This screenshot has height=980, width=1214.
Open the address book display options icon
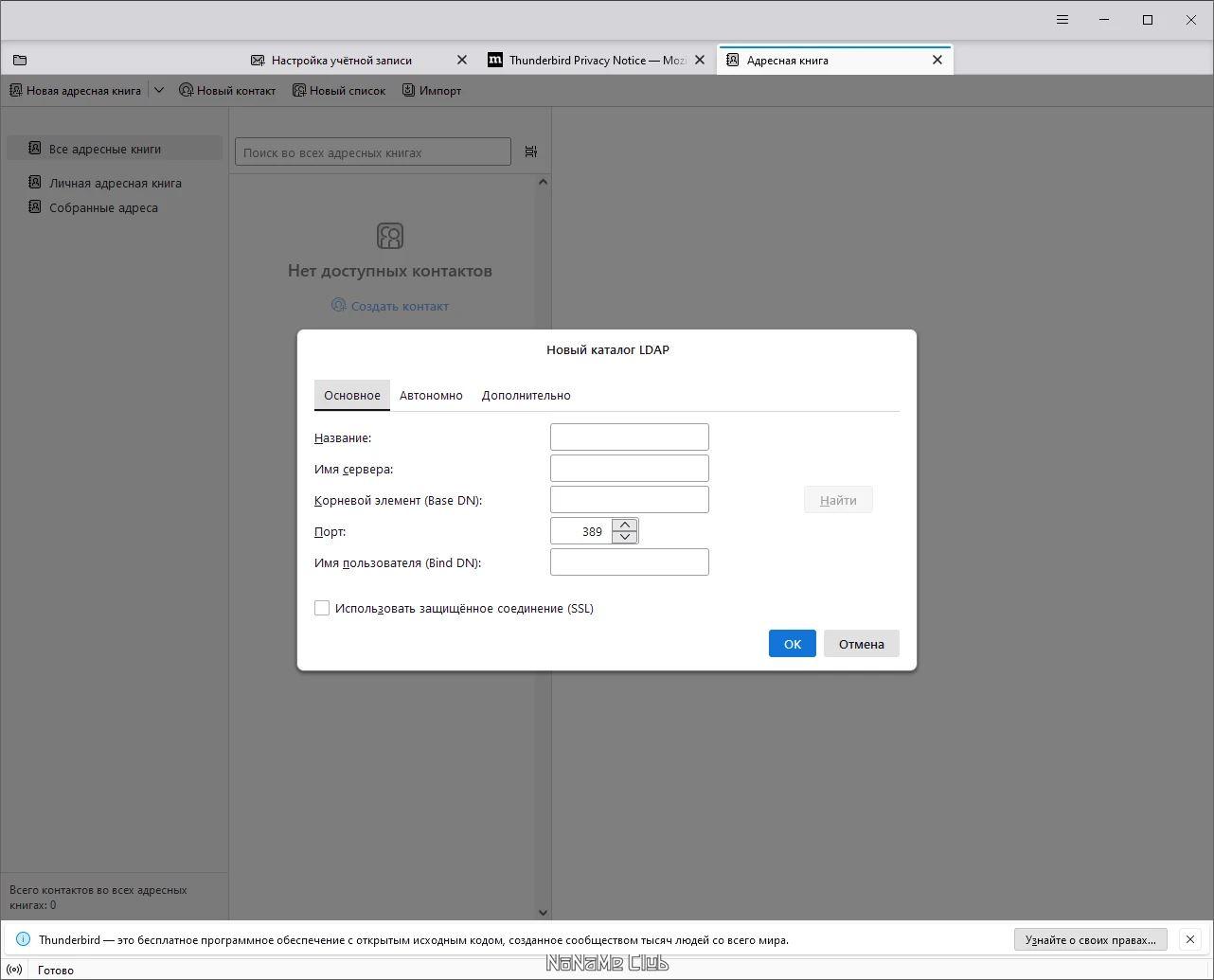pyautogui.click(x=531, y=151)
